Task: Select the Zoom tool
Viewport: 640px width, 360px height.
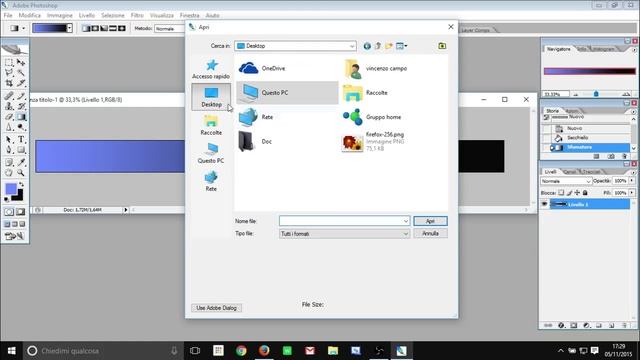Action: coord(21,173)
